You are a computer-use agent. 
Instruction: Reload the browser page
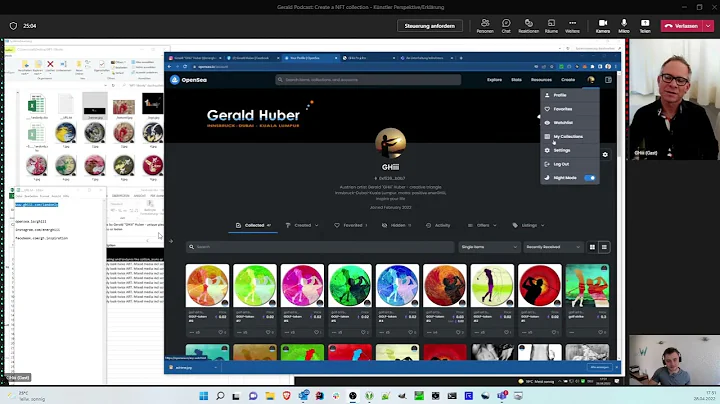(185, 67)
